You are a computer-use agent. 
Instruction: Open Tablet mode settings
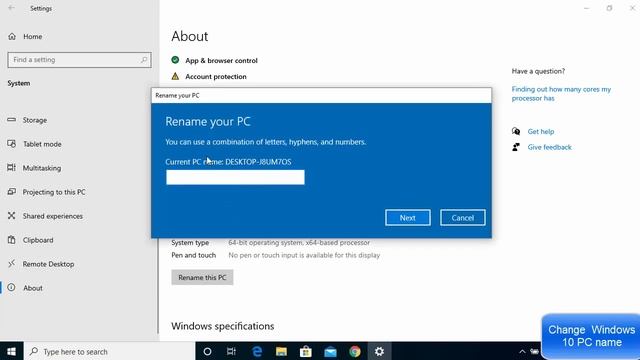42,144
